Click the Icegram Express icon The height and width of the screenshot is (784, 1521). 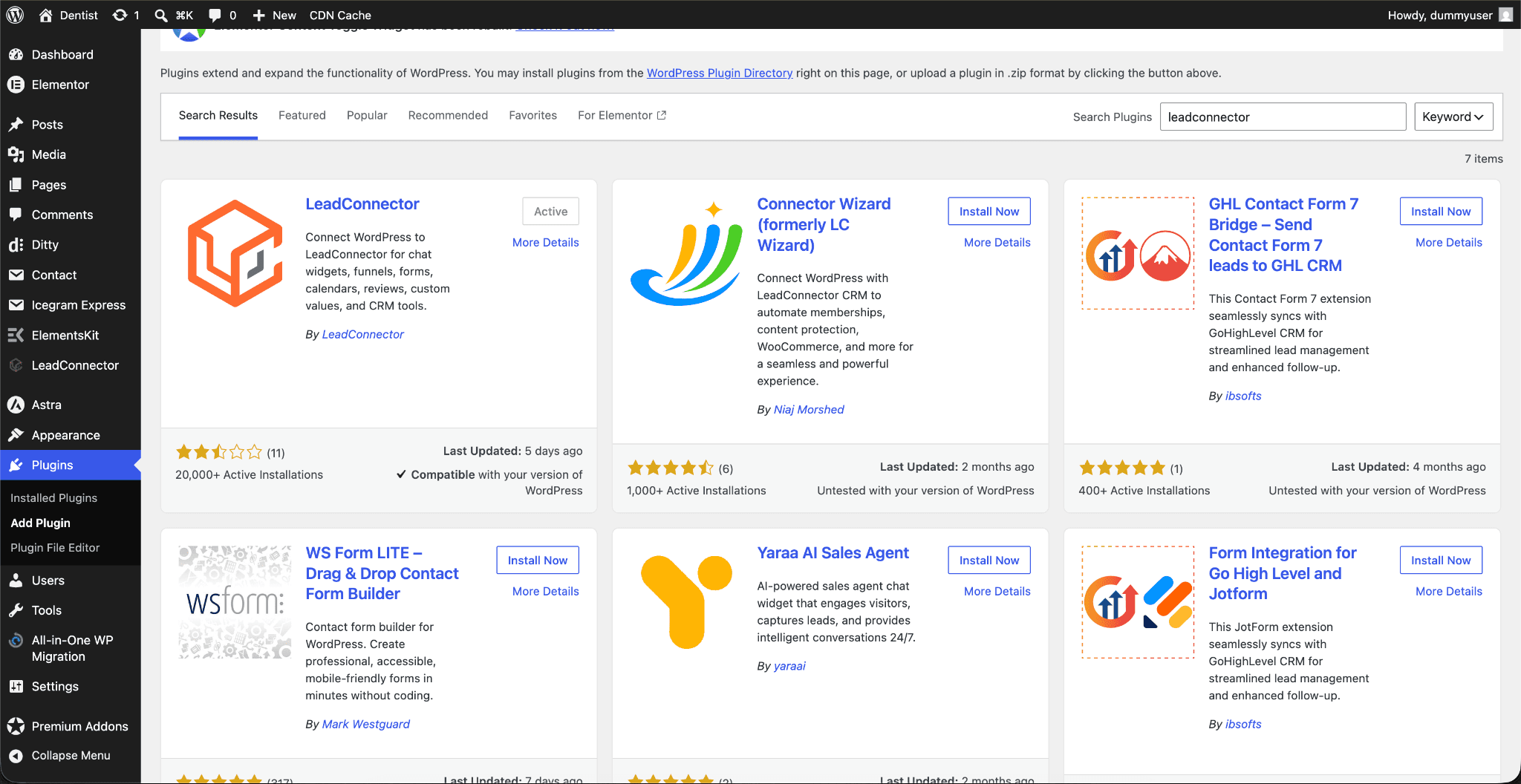16,305
